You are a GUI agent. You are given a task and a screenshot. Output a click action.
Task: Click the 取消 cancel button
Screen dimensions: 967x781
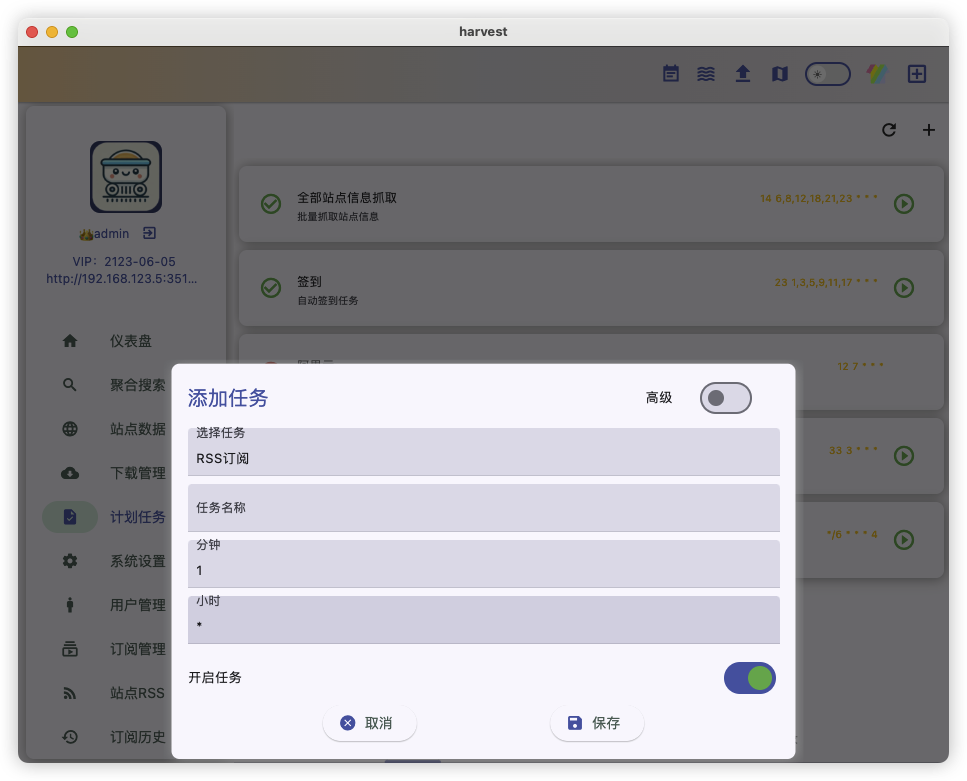(369, 723)
